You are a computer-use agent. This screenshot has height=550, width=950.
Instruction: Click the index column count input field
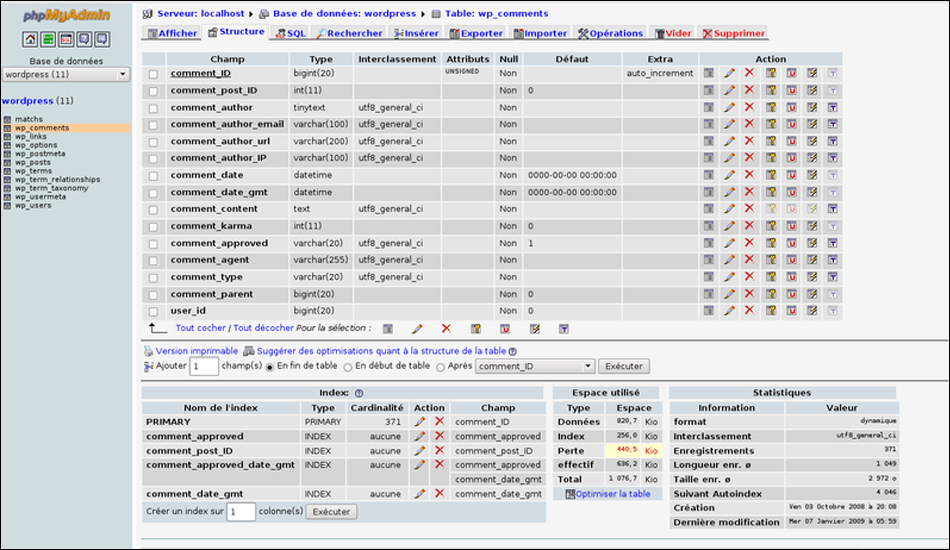(x=241, y=512)
